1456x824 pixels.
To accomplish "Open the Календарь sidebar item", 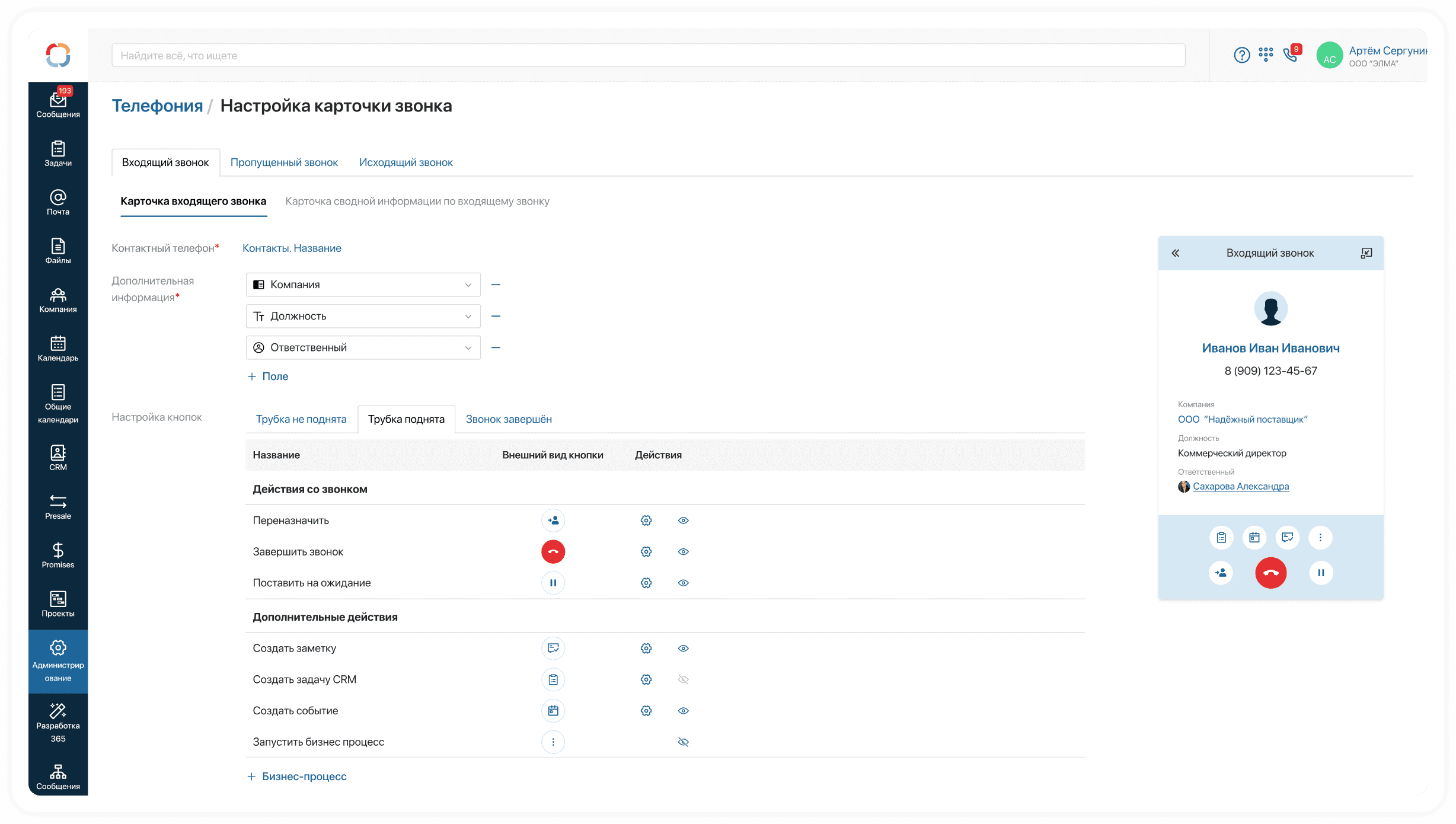I will 58,349.
